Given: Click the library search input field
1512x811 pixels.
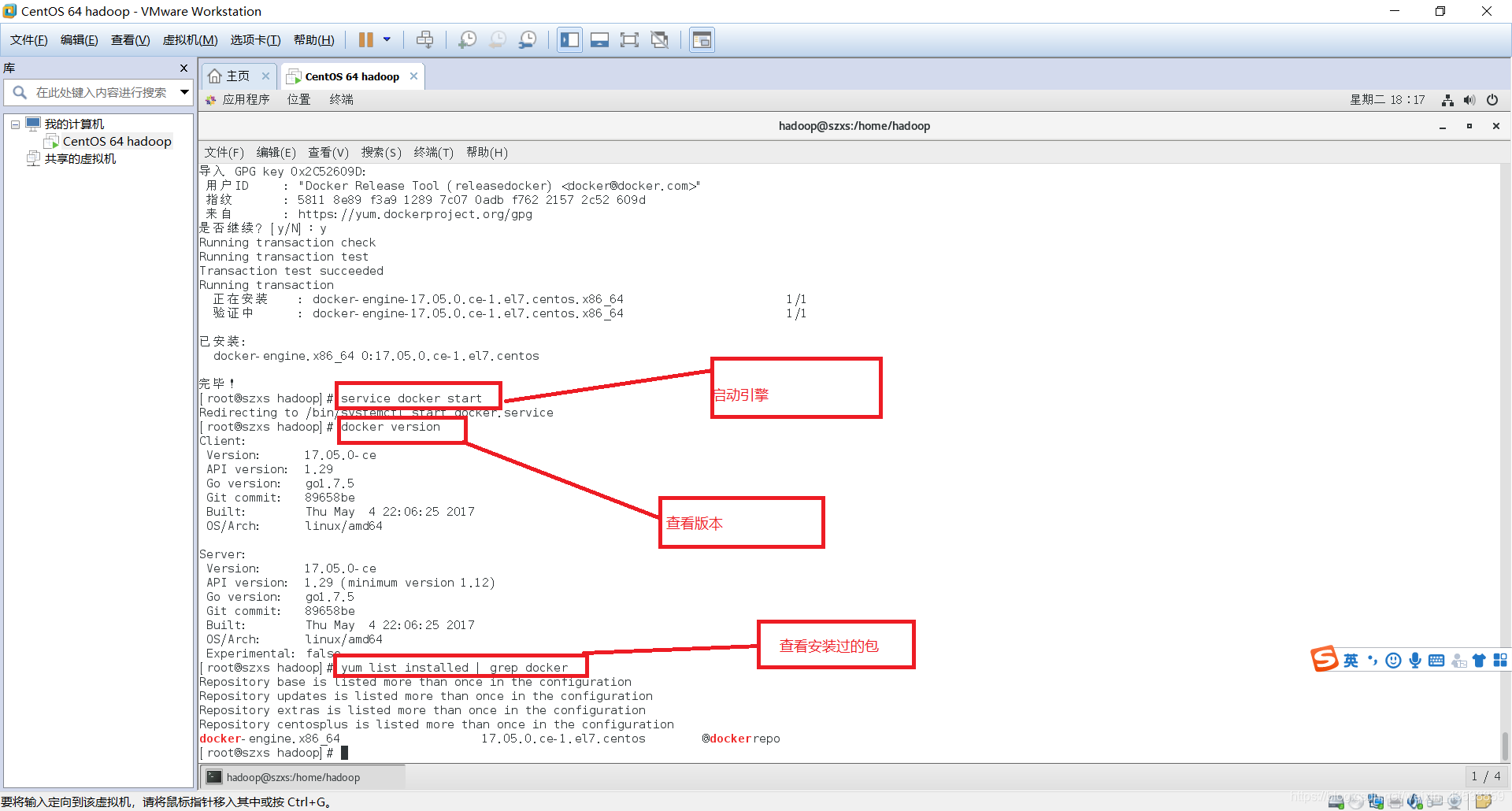Looking at the screenshot, I should (102, 92).
